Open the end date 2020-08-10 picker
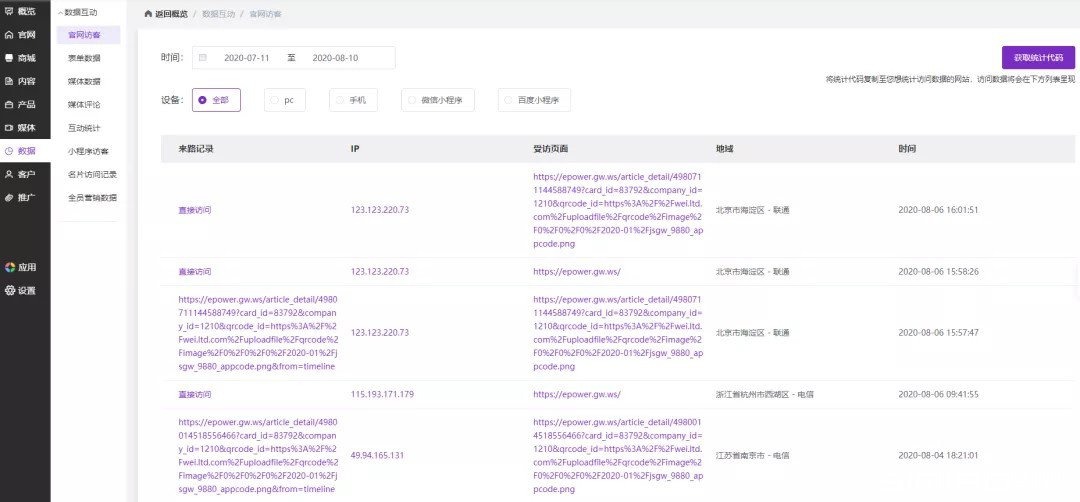Viewport: 1080px width, 502px height. [x=335, y=58]
